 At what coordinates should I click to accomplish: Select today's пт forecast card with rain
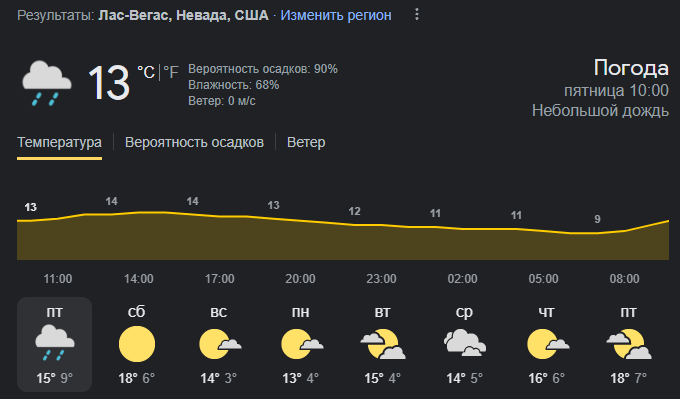[55, 344]
